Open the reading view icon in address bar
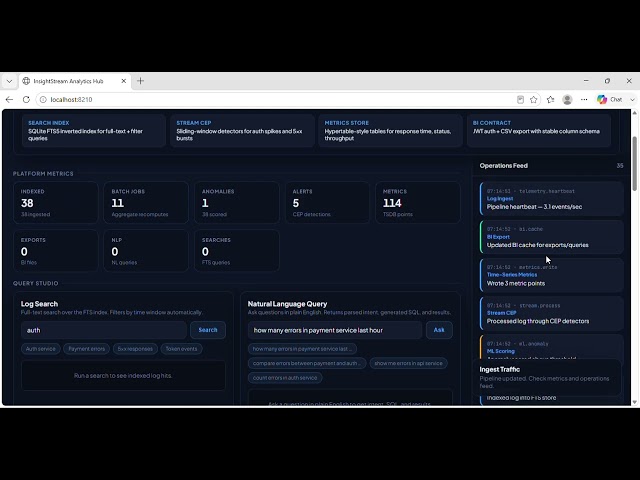 click(x=520, y=100)
